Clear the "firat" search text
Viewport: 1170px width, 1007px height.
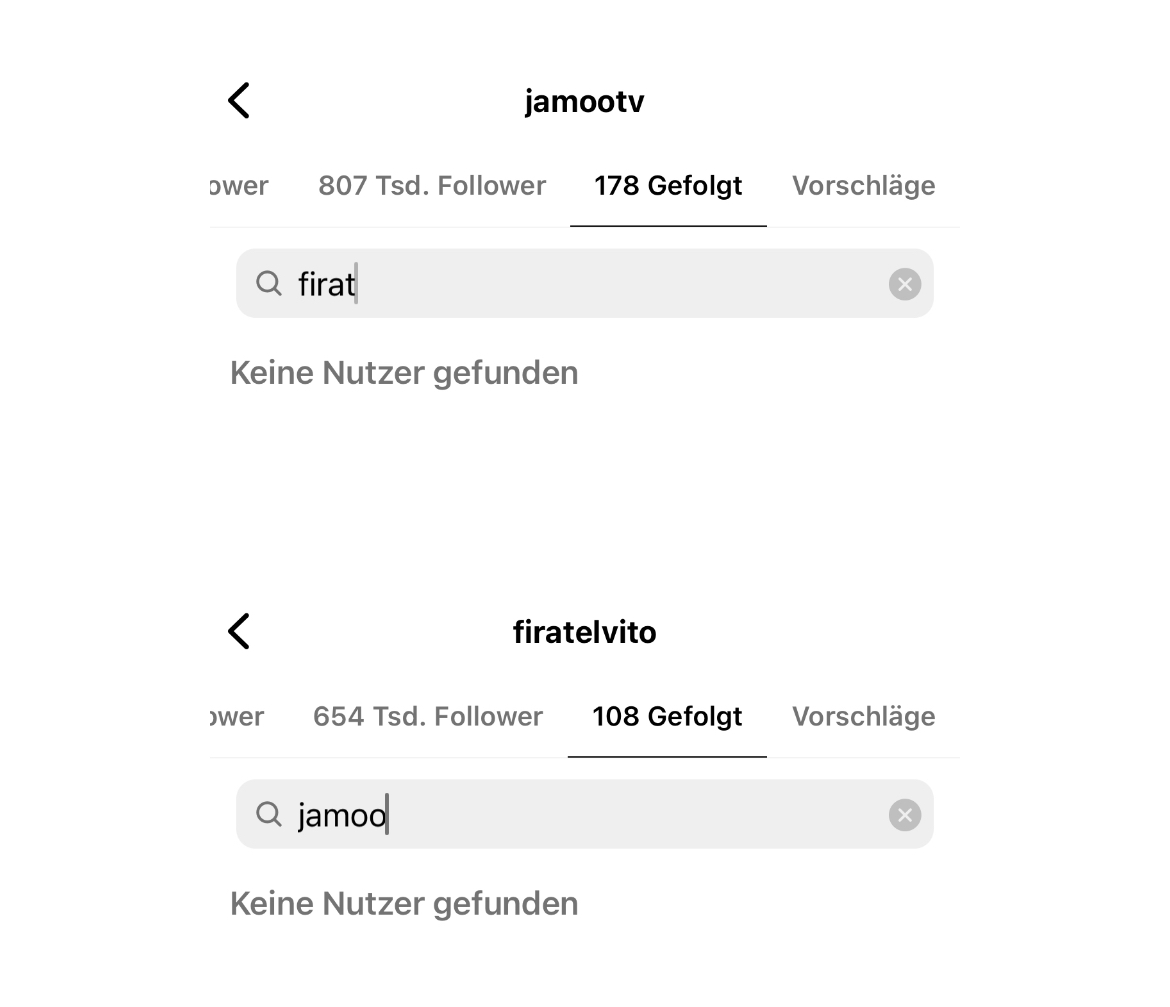pyautogui.click(x=904, y=285)
